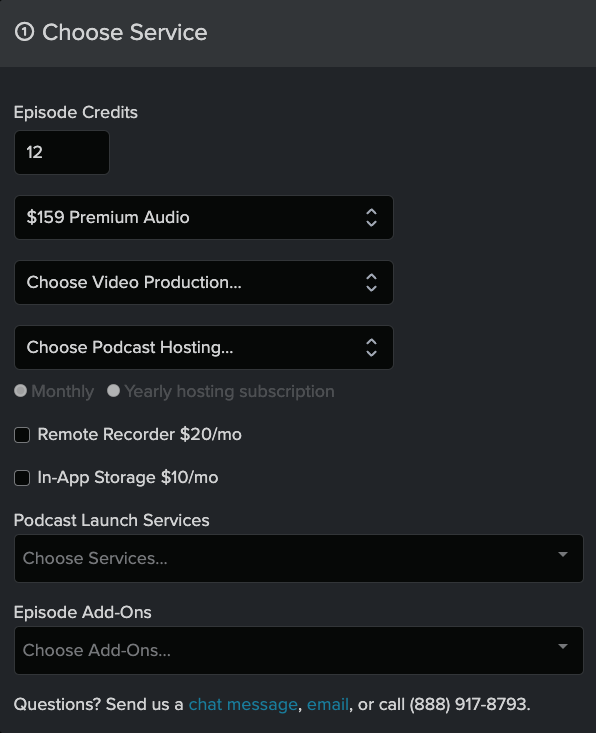Open the chat message link

(x=243, y=704)
